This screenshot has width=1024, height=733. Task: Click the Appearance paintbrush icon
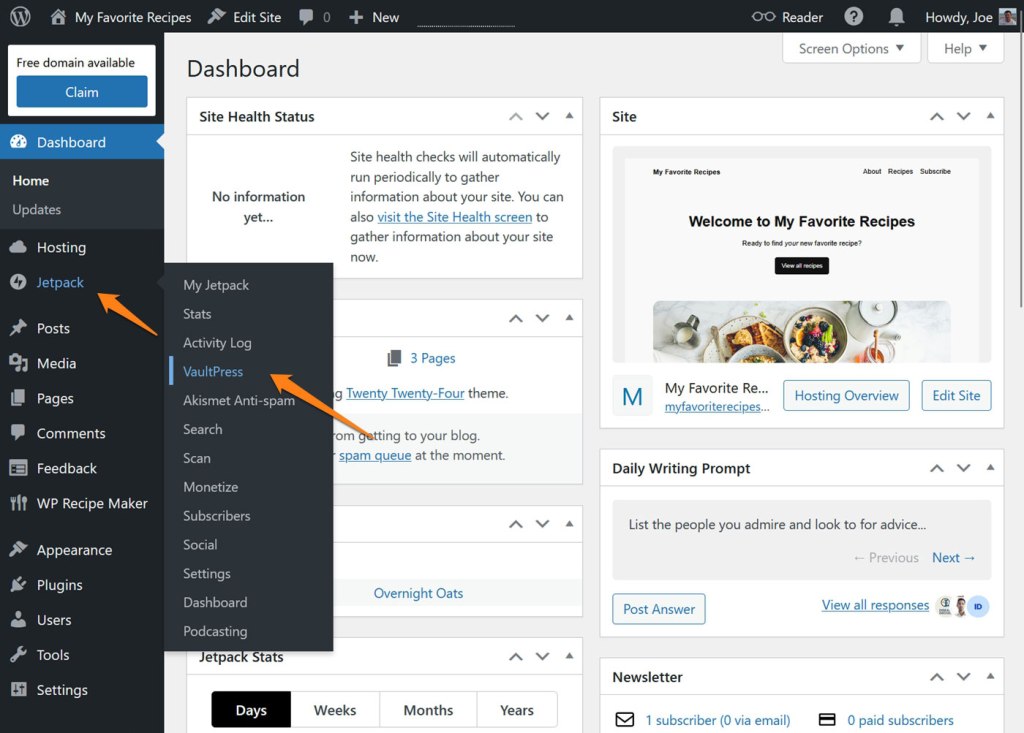pos(18,549)
